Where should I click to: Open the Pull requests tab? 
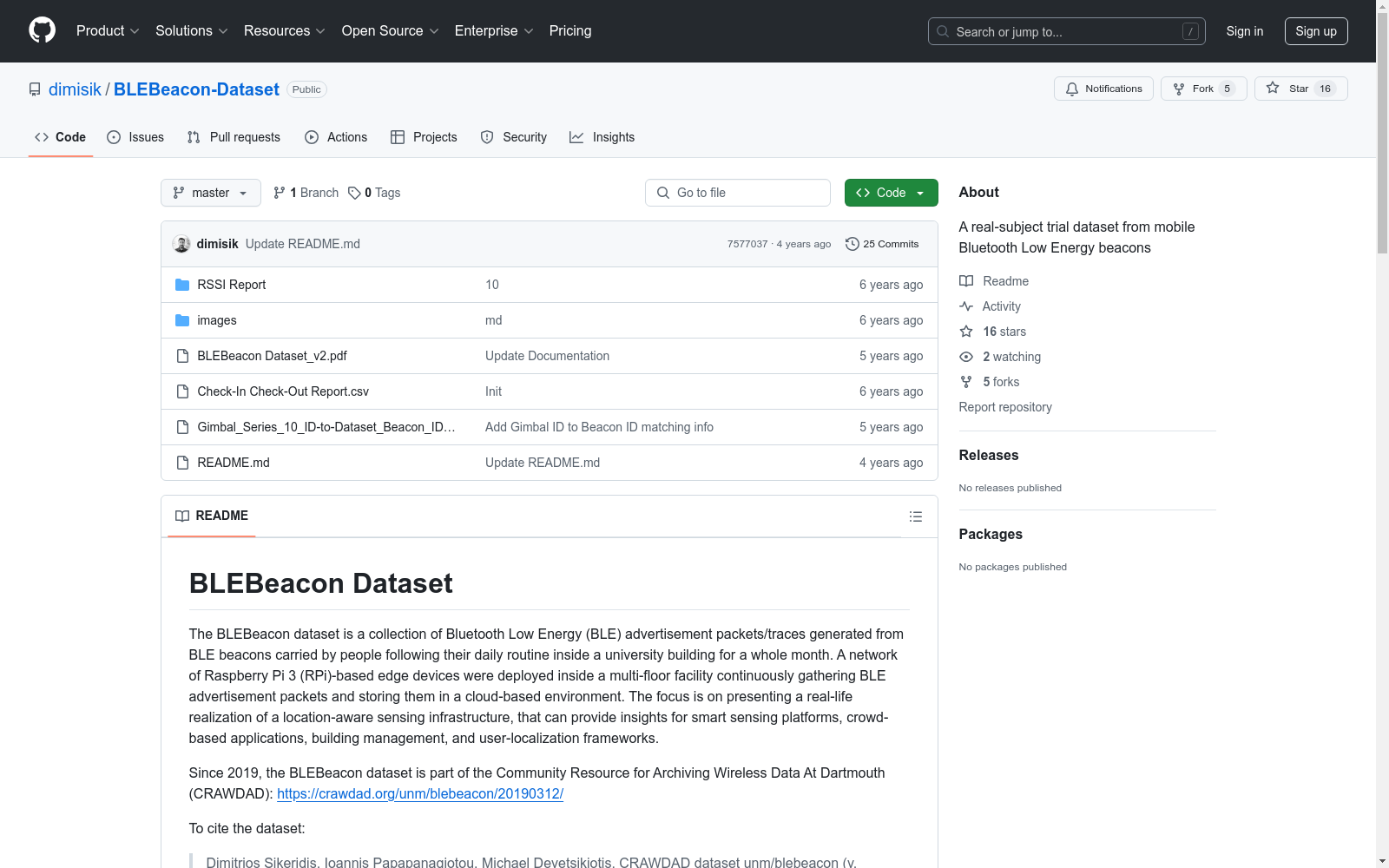point(234,137)
